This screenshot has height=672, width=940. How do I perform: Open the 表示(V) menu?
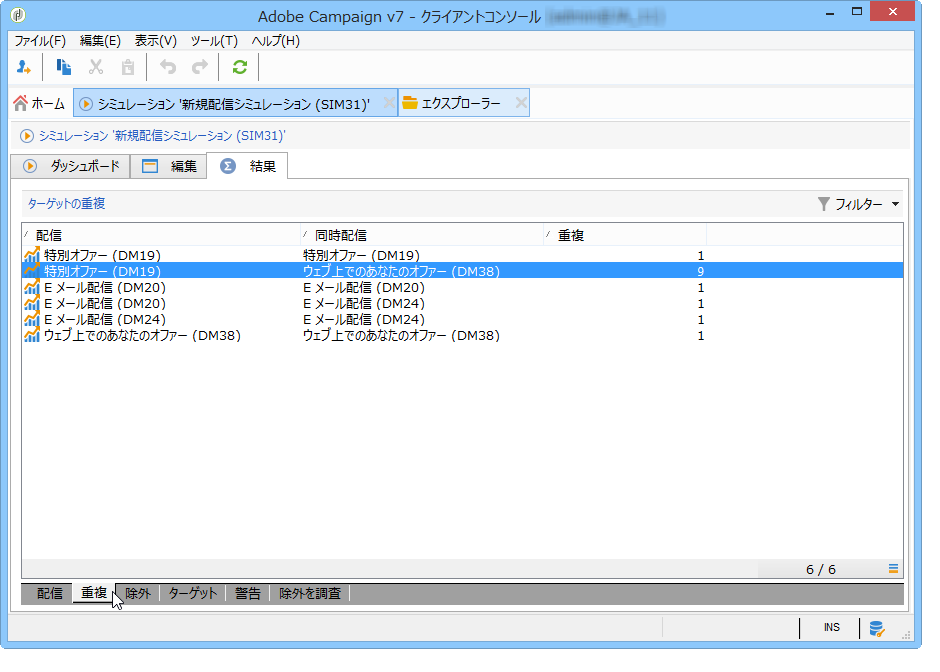click(x=155, y=41)
